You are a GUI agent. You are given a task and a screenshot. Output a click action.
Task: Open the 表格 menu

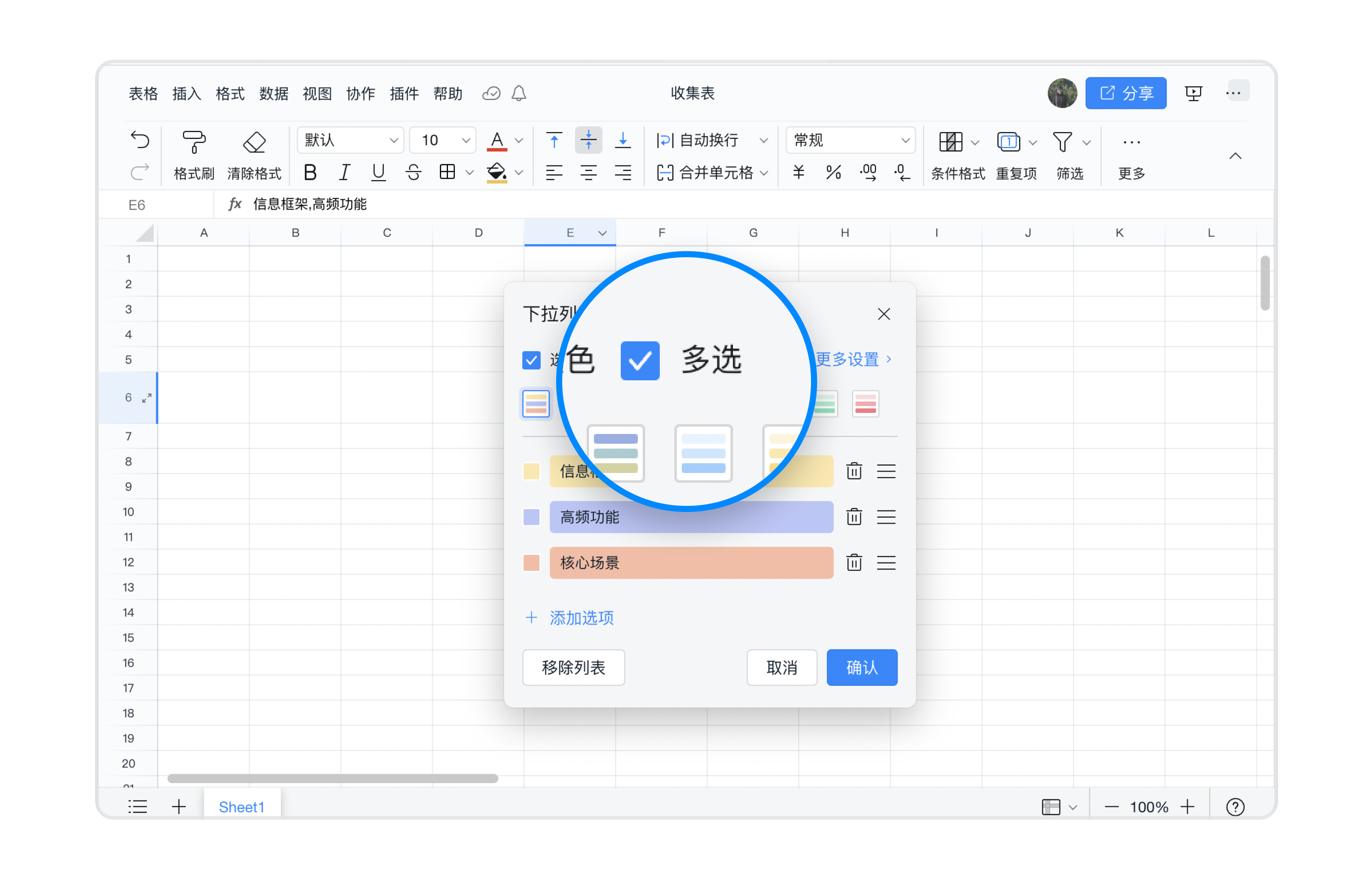[x=143, y=93]
